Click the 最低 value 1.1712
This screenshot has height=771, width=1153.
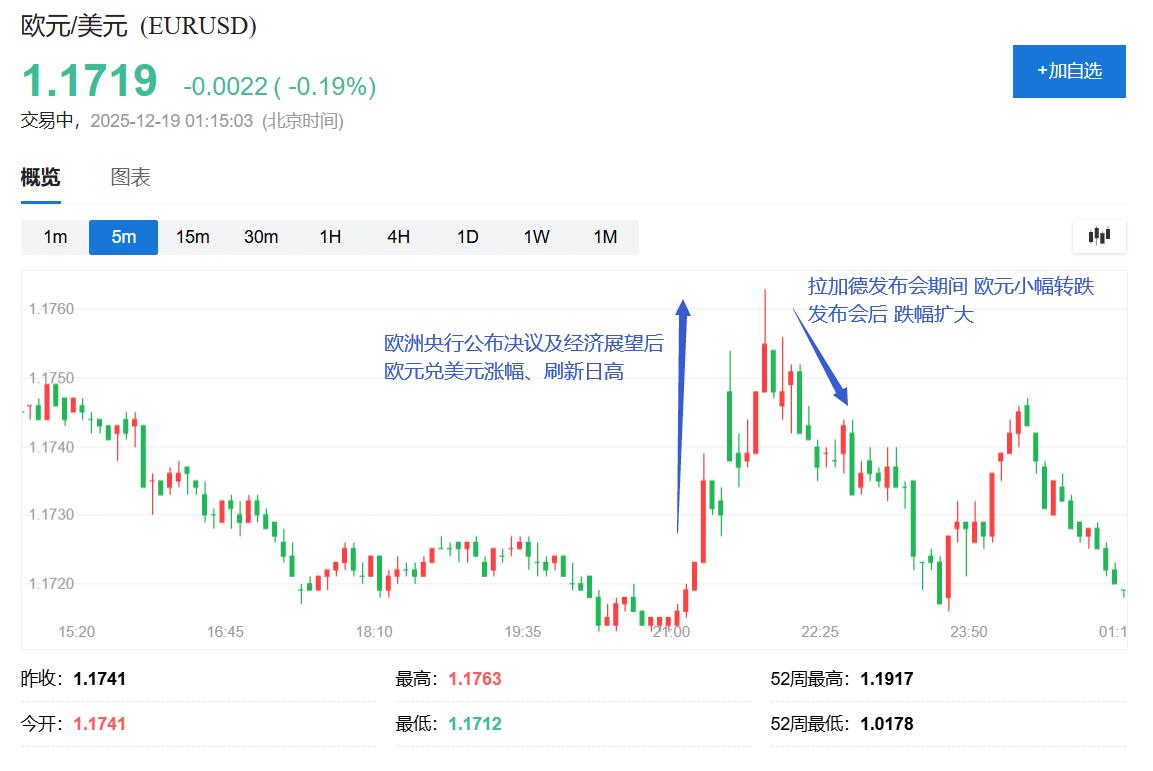[477, 722]
